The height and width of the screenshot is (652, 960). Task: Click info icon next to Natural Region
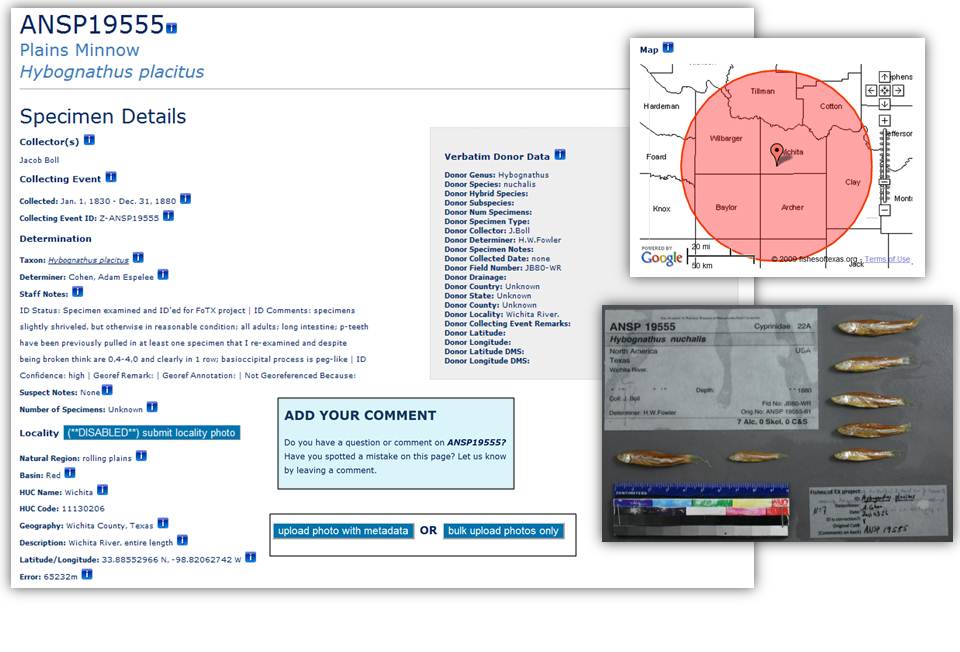coord(141,456)
